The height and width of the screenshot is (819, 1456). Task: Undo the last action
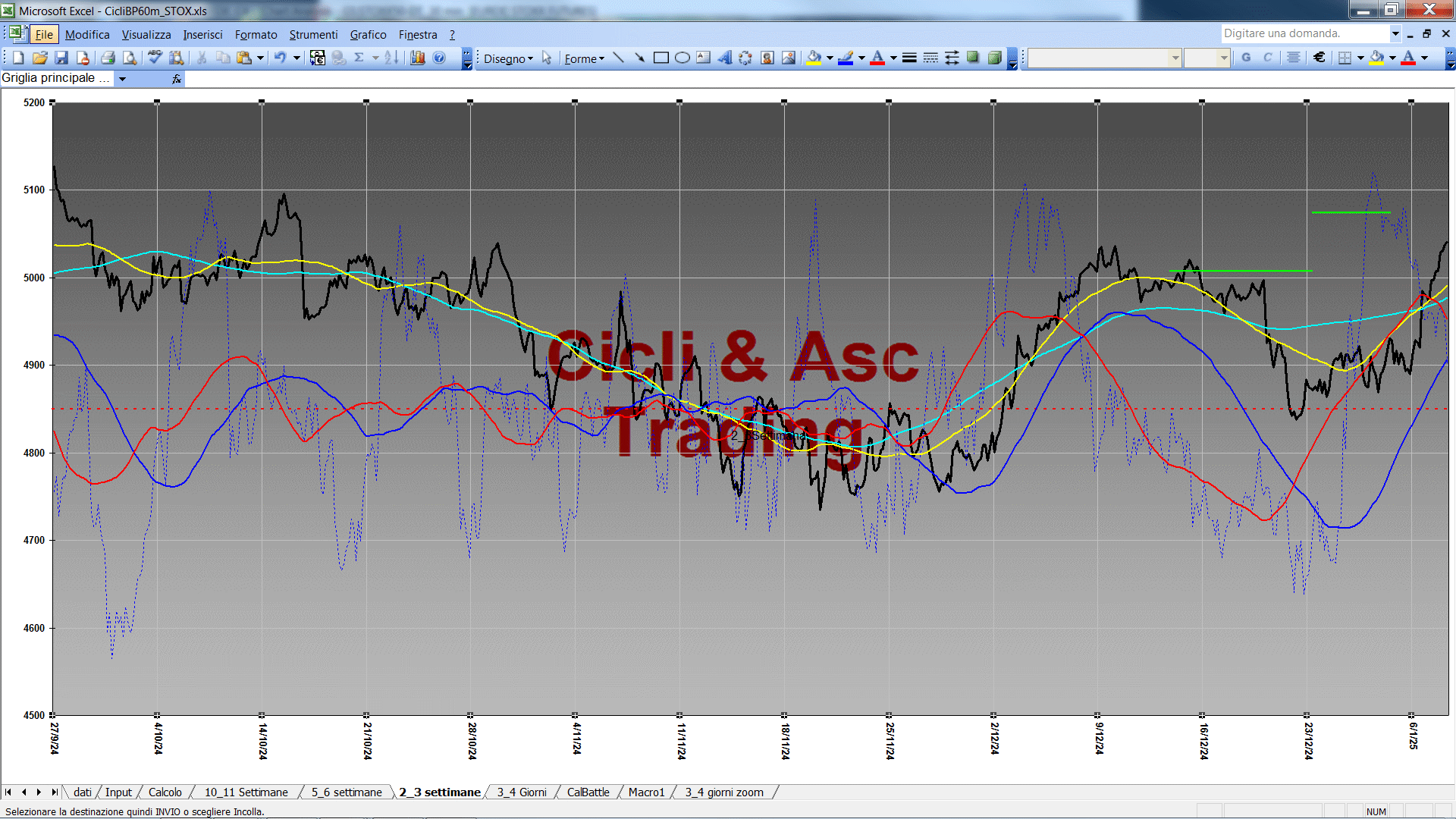[280, 58]
